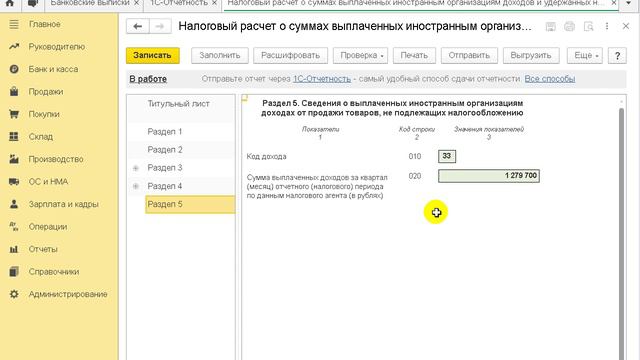Open Главное section in sidebar
The width and height of the screenshot is (640, 360).
pyautogui.click(x=44, y=24)
